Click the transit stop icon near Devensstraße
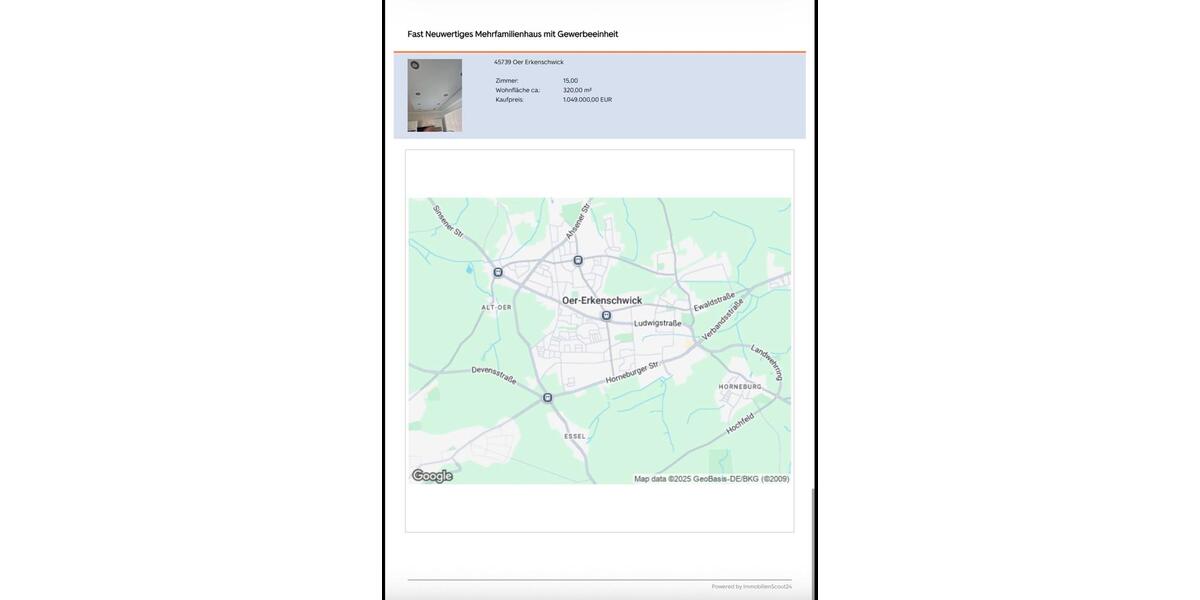Image resolution: width=1200 pixels, height=600 pixels. point(547,398)
